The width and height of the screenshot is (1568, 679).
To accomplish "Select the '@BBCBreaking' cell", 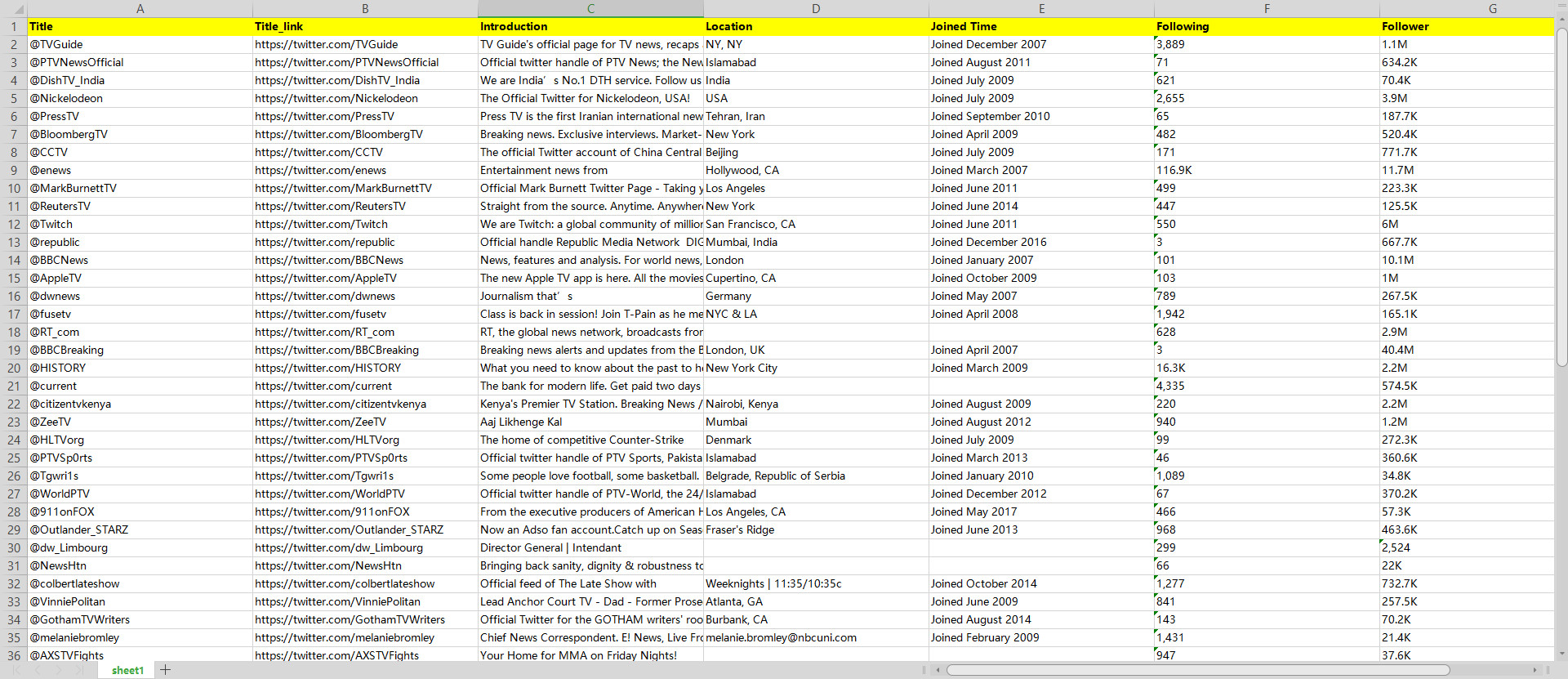I will (x=140, y=350).
